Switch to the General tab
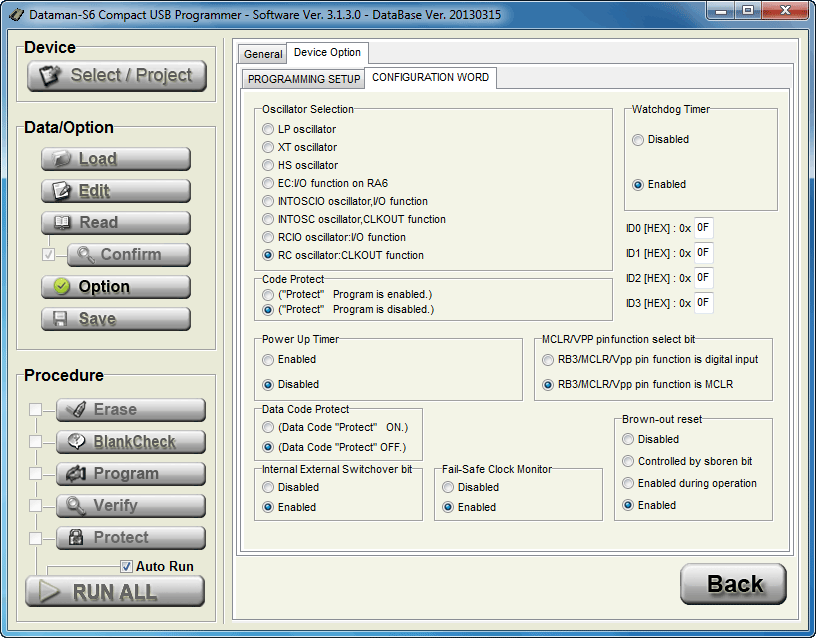The width and height of the screenshot is (816, 638). (263, 54)
